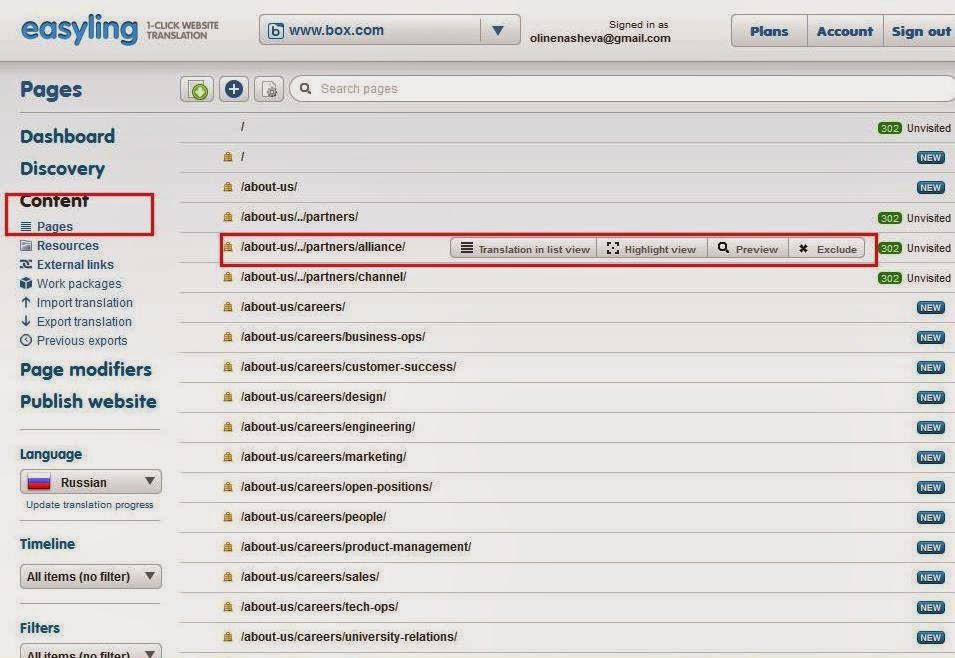Click the Russian flag icon
955x658 pixels.
pos(39,483)
